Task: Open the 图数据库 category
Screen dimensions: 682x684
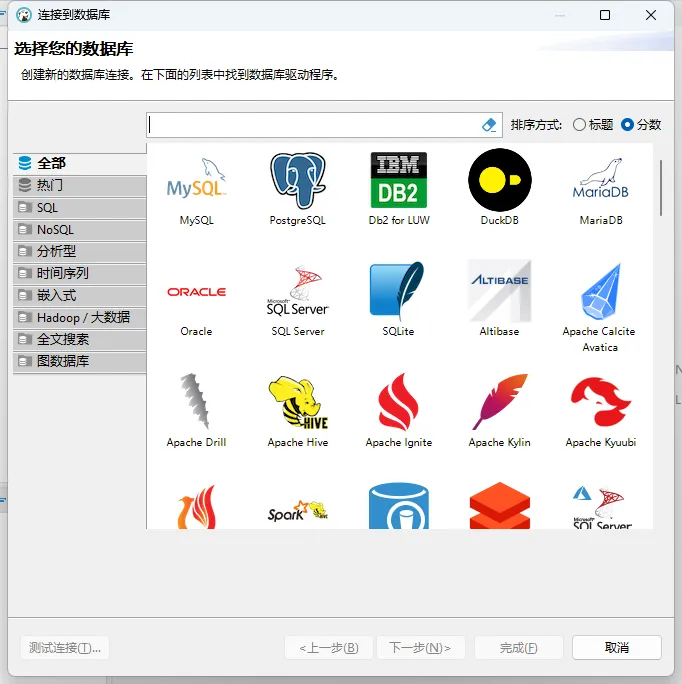Action: (x=79, y=361)
